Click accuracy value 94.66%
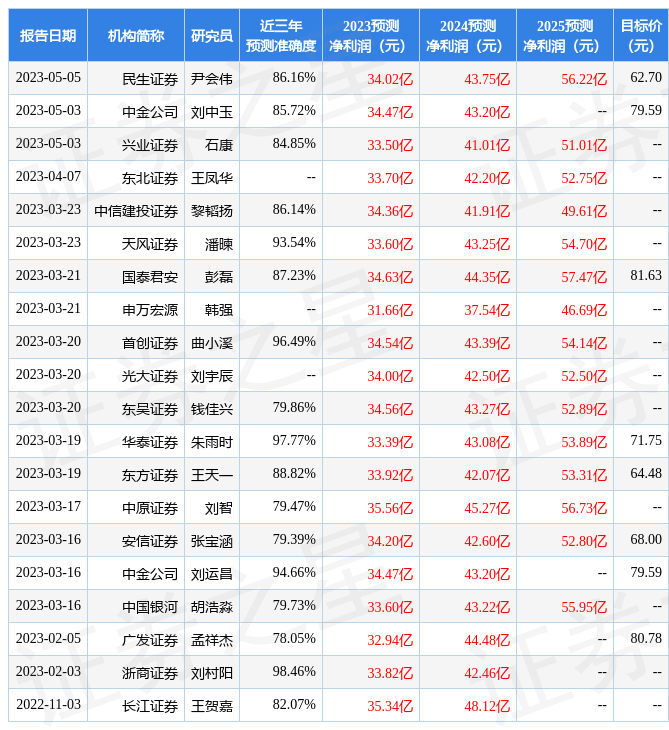 294,573
